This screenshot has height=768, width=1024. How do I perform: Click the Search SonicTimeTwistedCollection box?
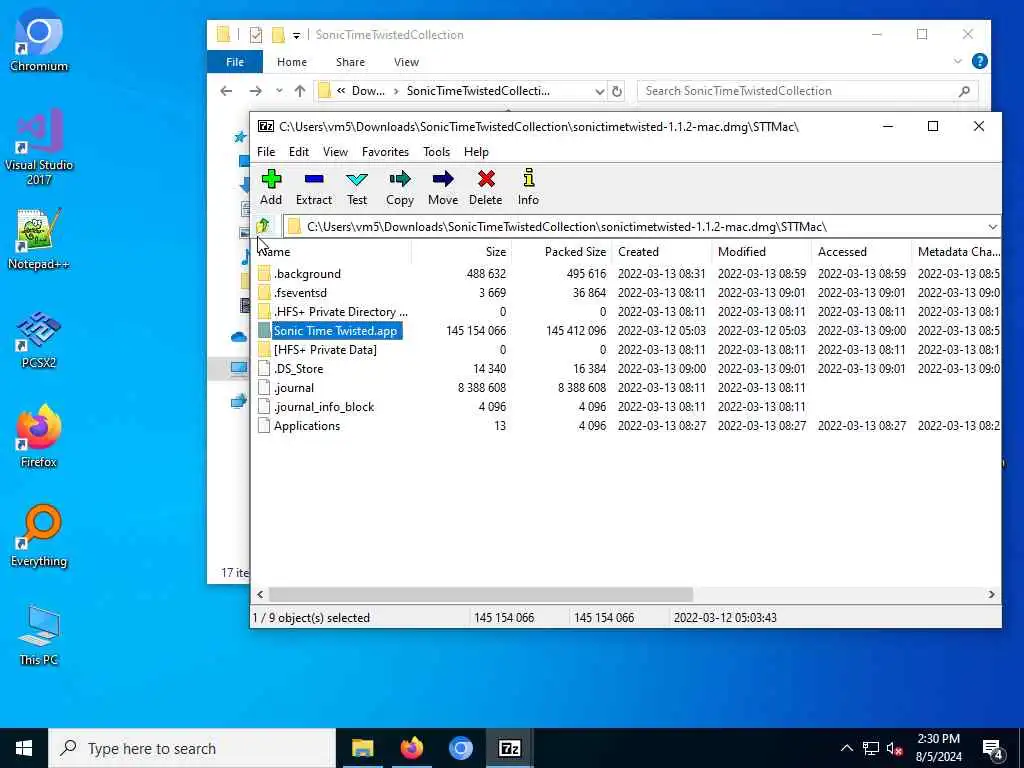tap(807, 91)
